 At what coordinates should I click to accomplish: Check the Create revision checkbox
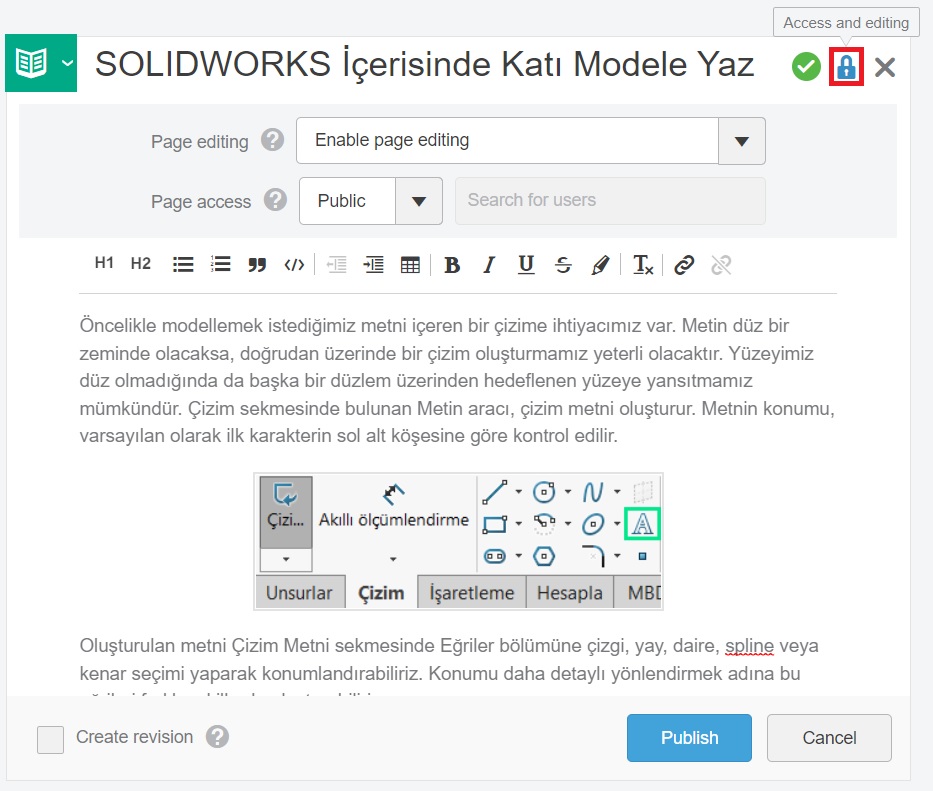tap(50, 739)
